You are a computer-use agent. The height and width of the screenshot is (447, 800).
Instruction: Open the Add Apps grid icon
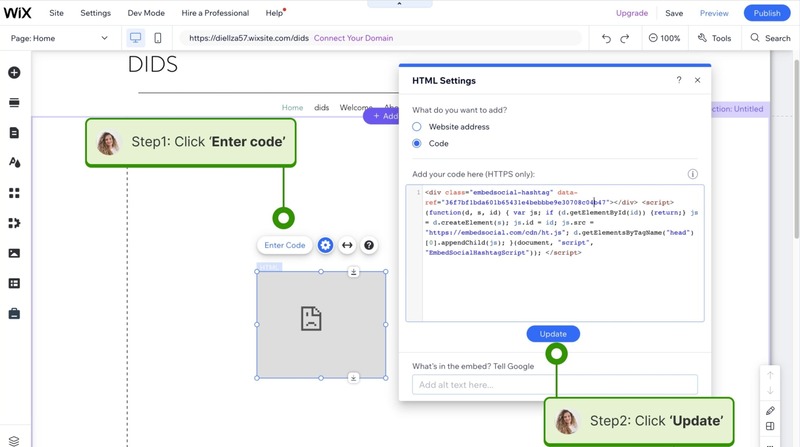tap(14, 193)
